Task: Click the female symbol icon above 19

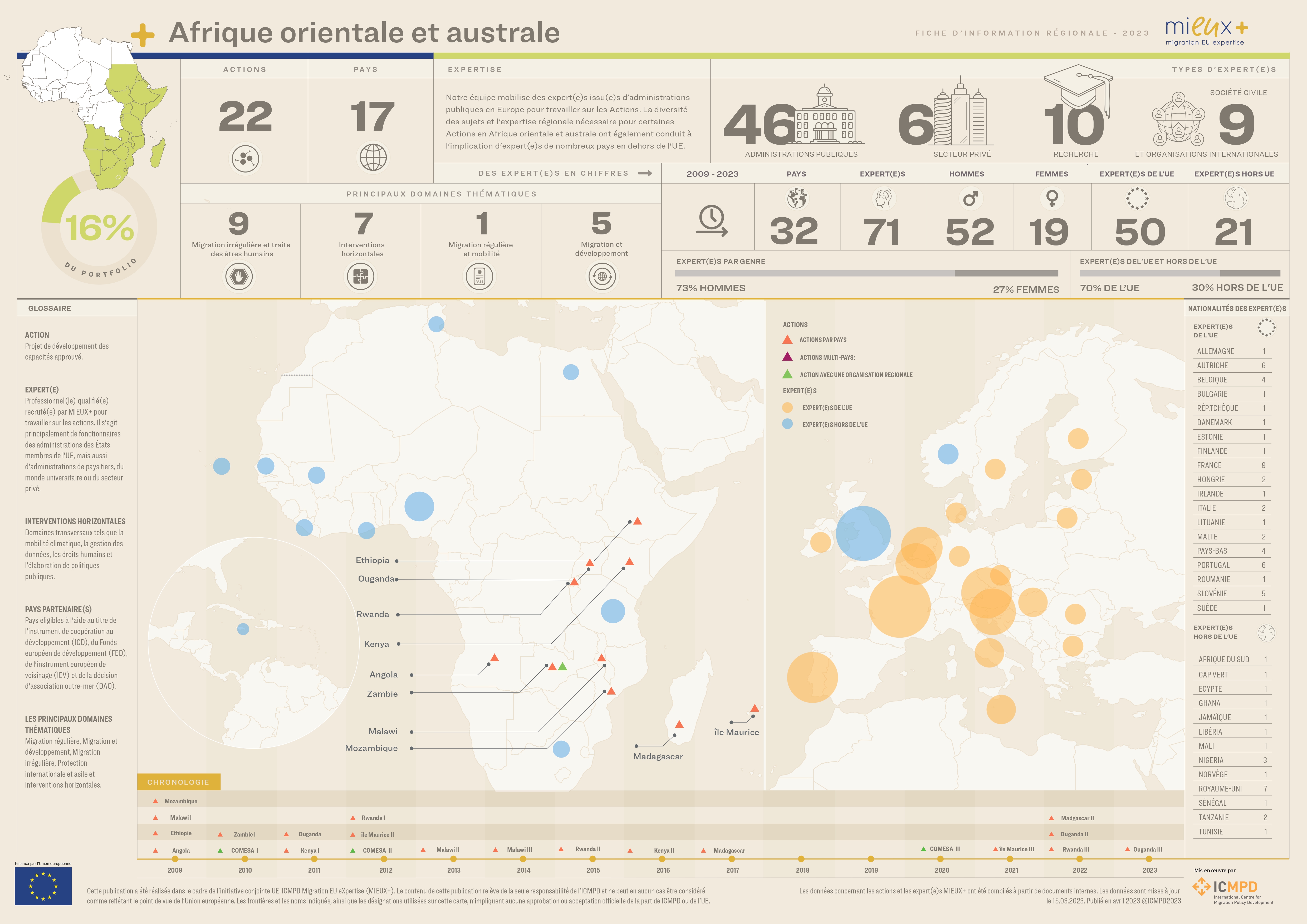Action: pyautogui.click(x=1052, y=199)
